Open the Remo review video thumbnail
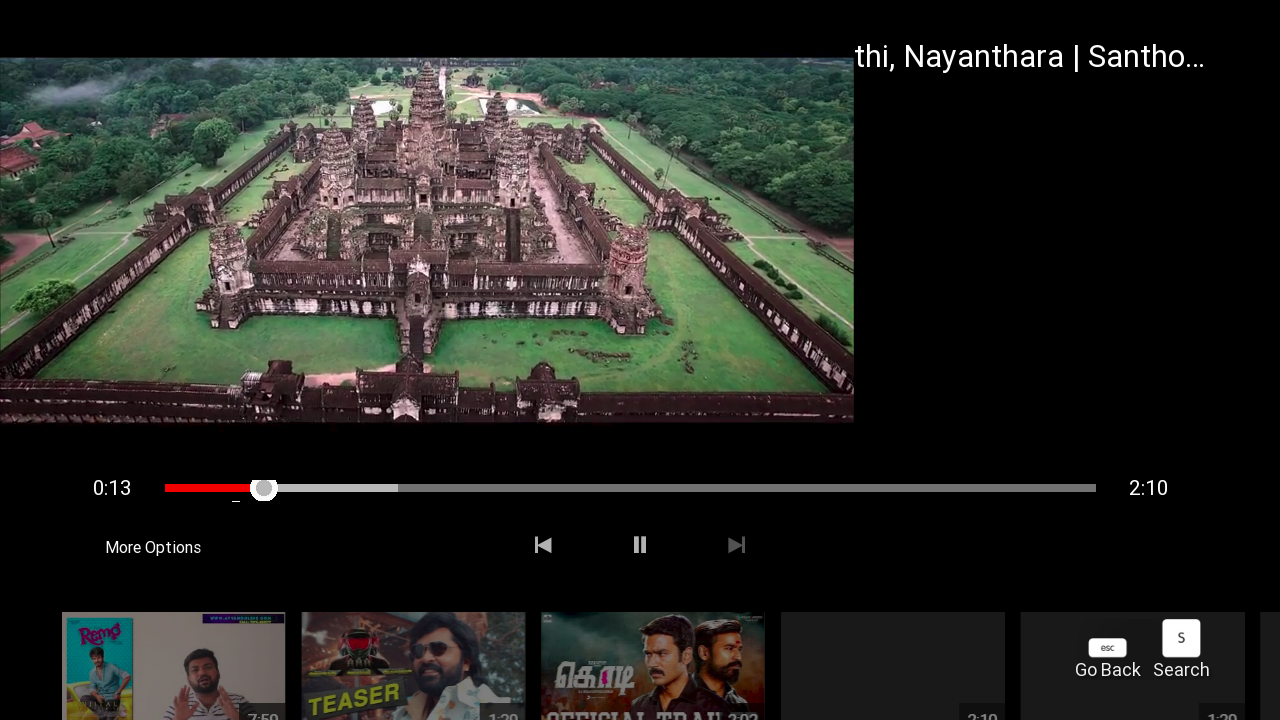1280x720 pixels. (173, 666)
